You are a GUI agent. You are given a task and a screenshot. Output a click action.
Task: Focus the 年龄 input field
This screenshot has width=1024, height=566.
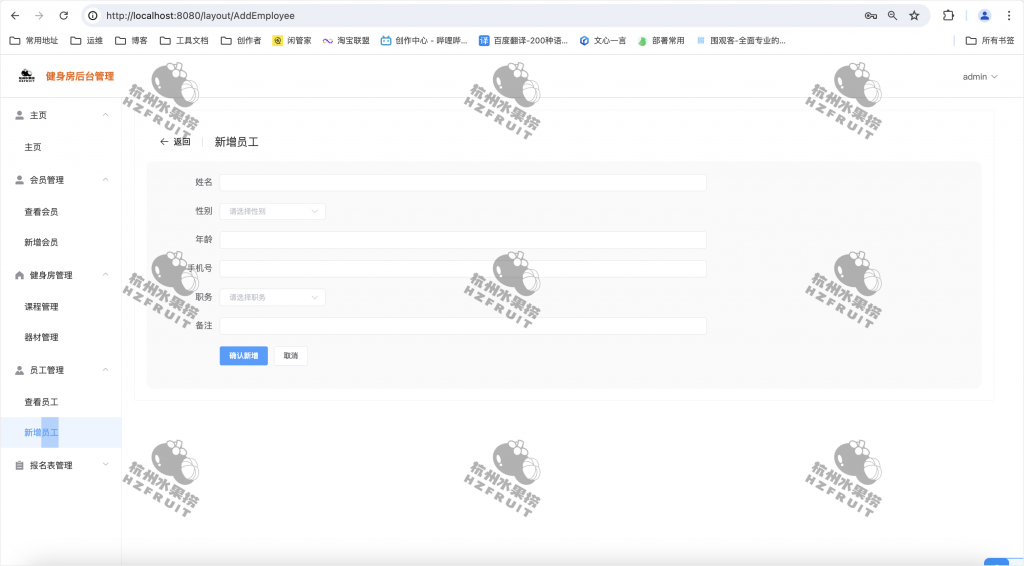[463, 240]
